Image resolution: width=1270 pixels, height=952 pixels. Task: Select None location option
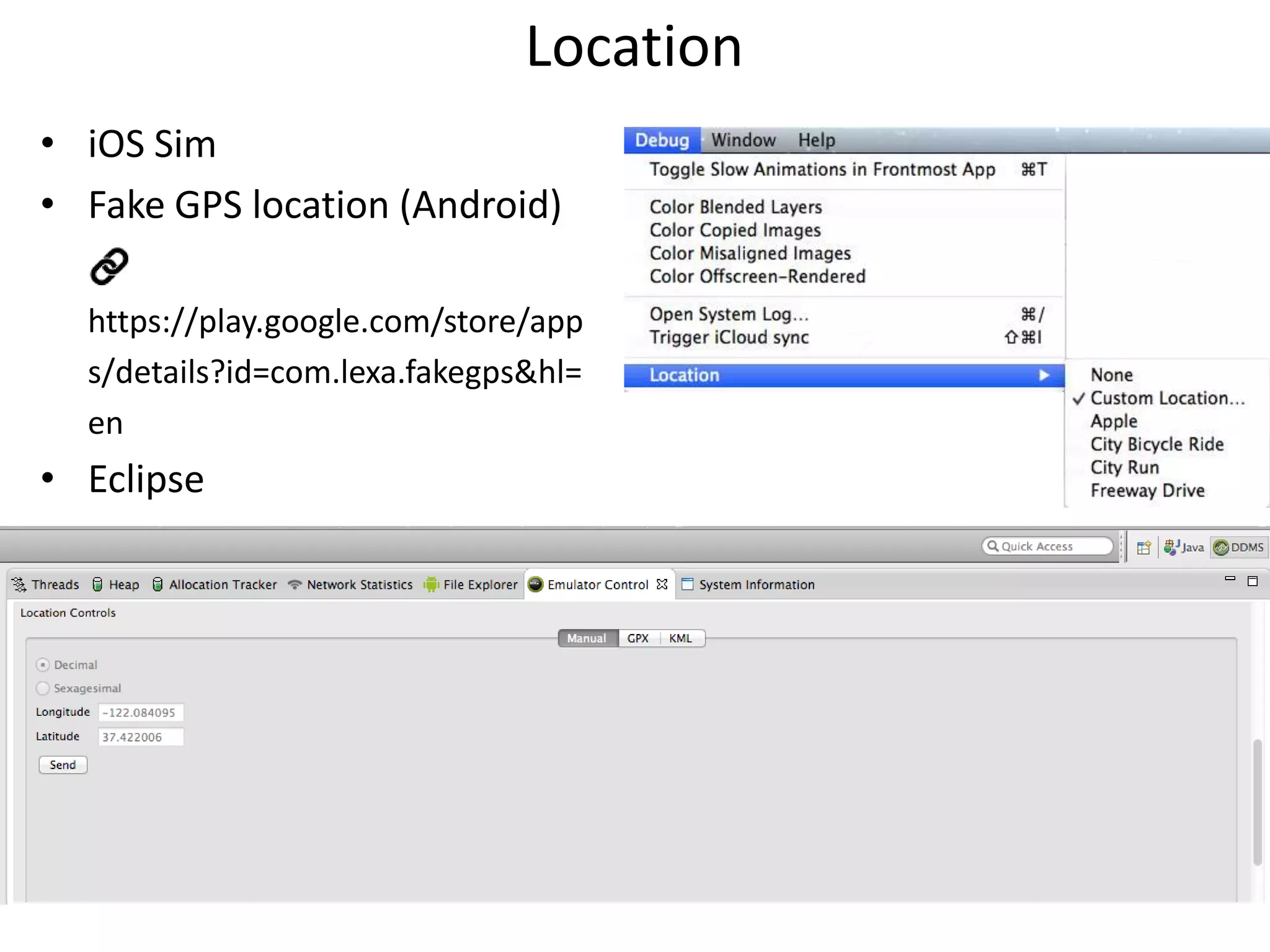tap(1111, 375)
